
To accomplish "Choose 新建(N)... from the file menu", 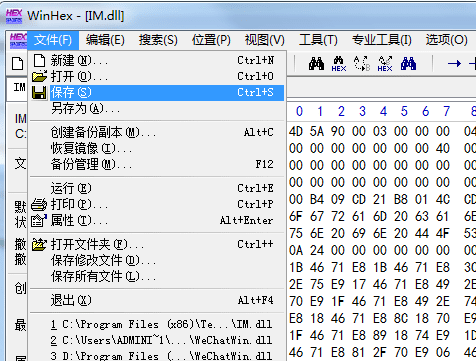I will pyautogui.click(x=157, y=60).
